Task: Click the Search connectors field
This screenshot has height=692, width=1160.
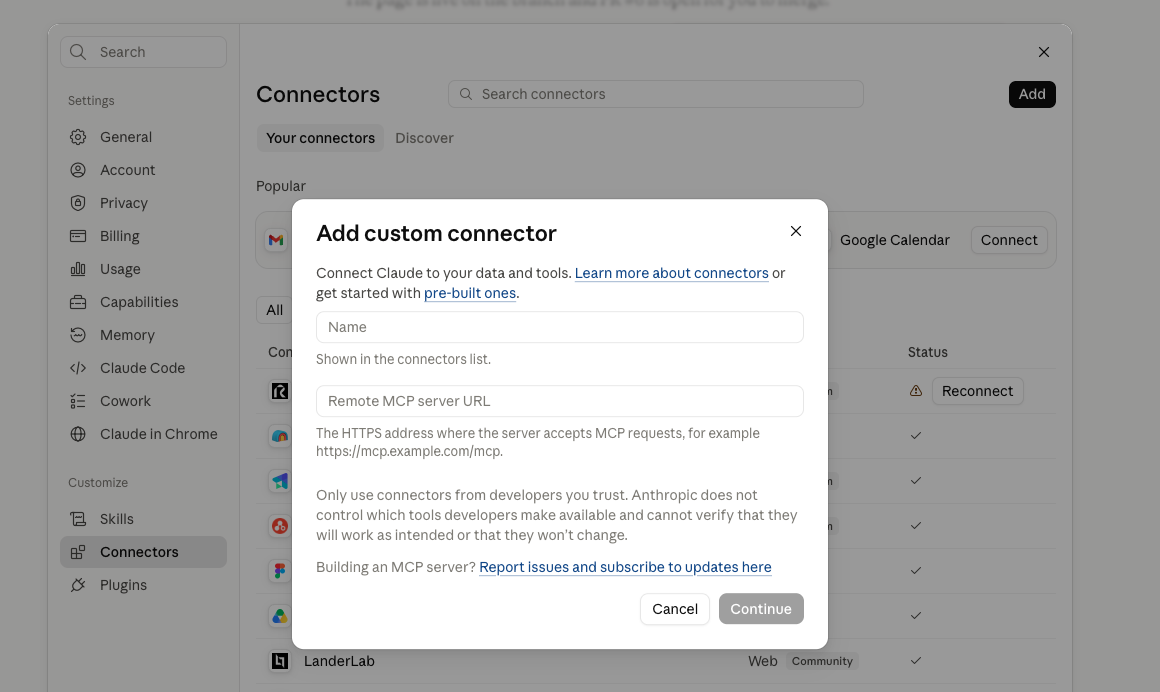Action: pos(655,94)
